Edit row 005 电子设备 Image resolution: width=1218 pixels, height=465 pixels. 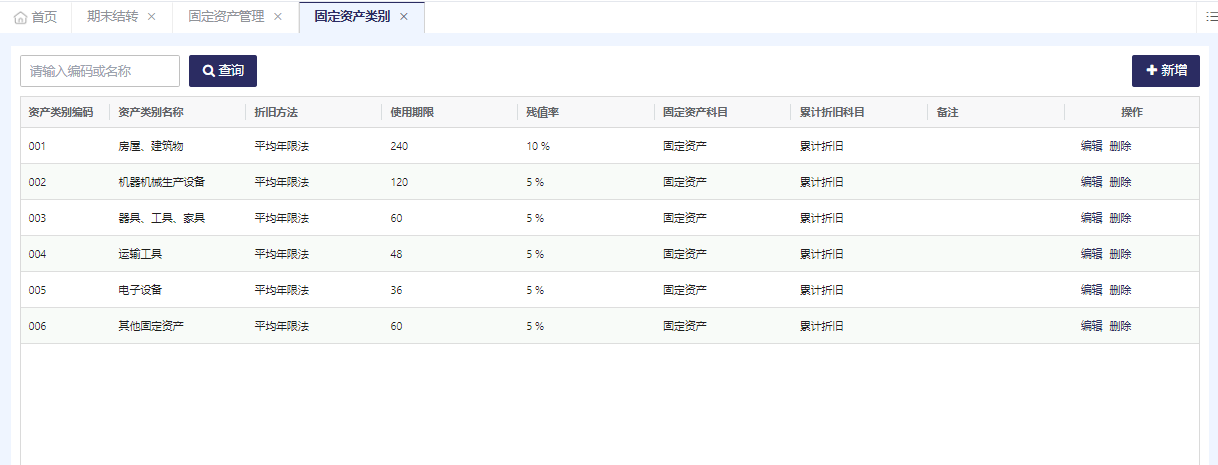click(1091, 290)
